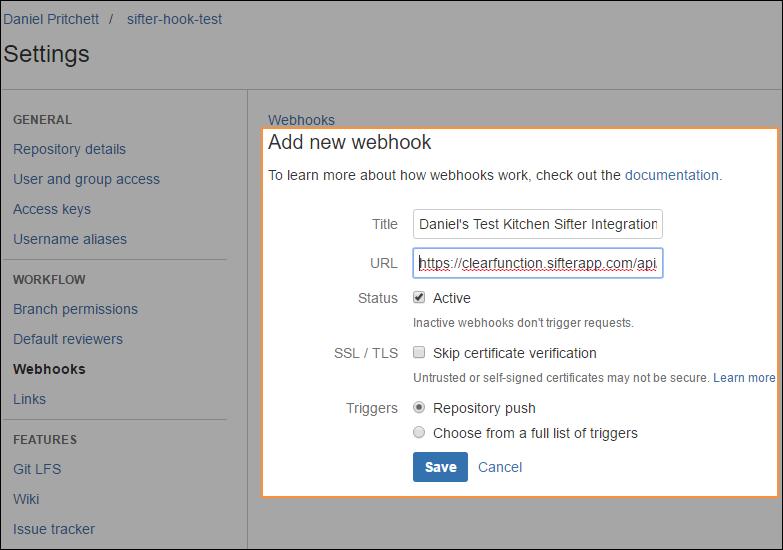Open User and group access settings
The image size is (783, 550).
click(86, 179)
